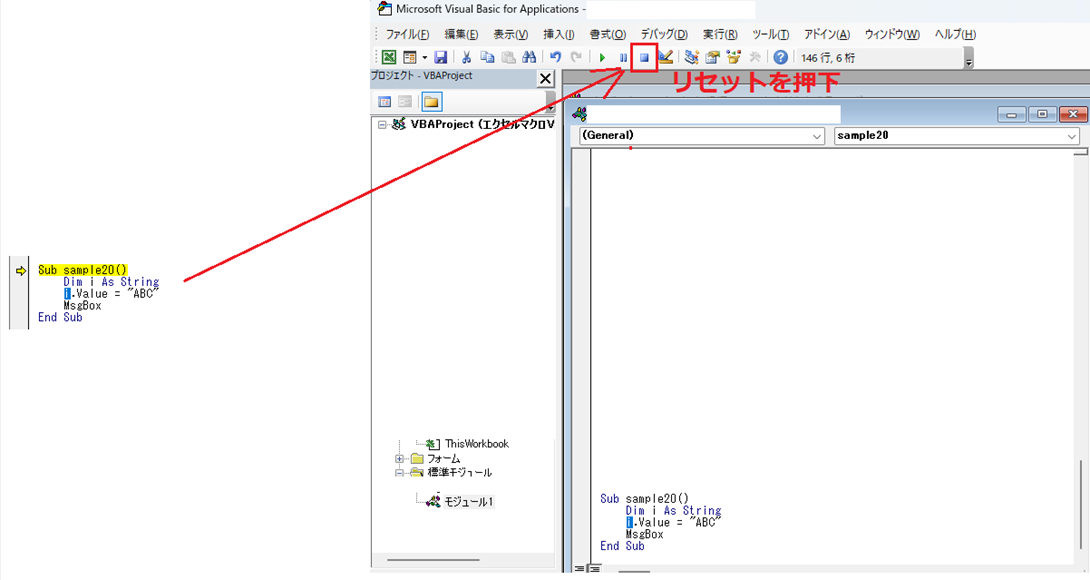
Task: Undo the last action
Action: 555,58
